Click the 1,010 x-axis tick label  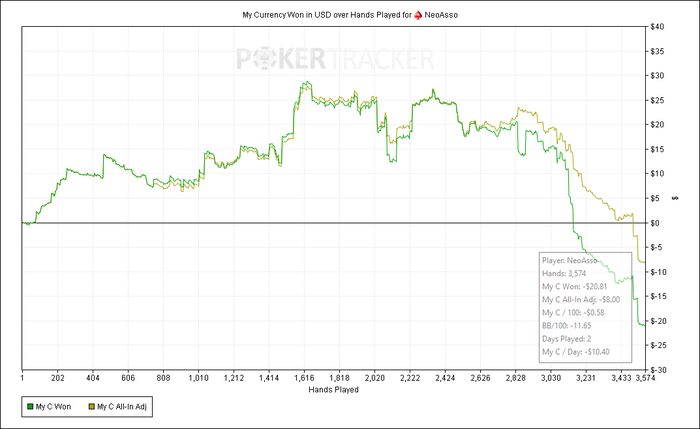coord(199,378)
